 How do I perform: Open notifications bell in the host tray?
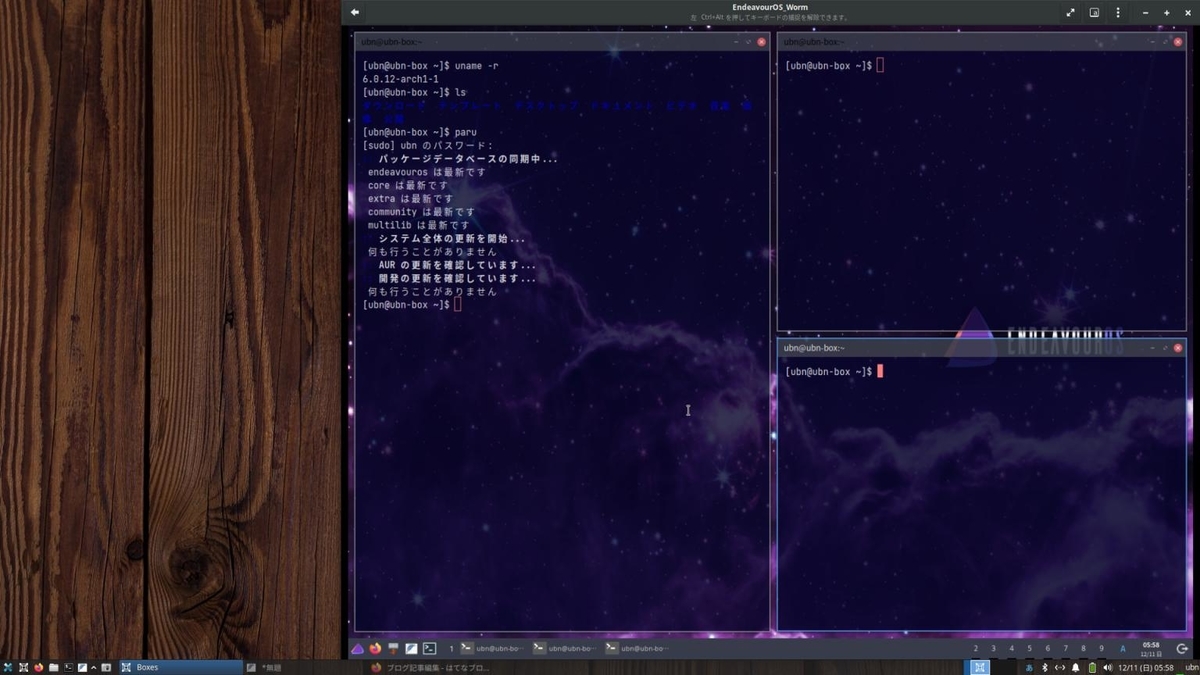[x=1076, y=667]
